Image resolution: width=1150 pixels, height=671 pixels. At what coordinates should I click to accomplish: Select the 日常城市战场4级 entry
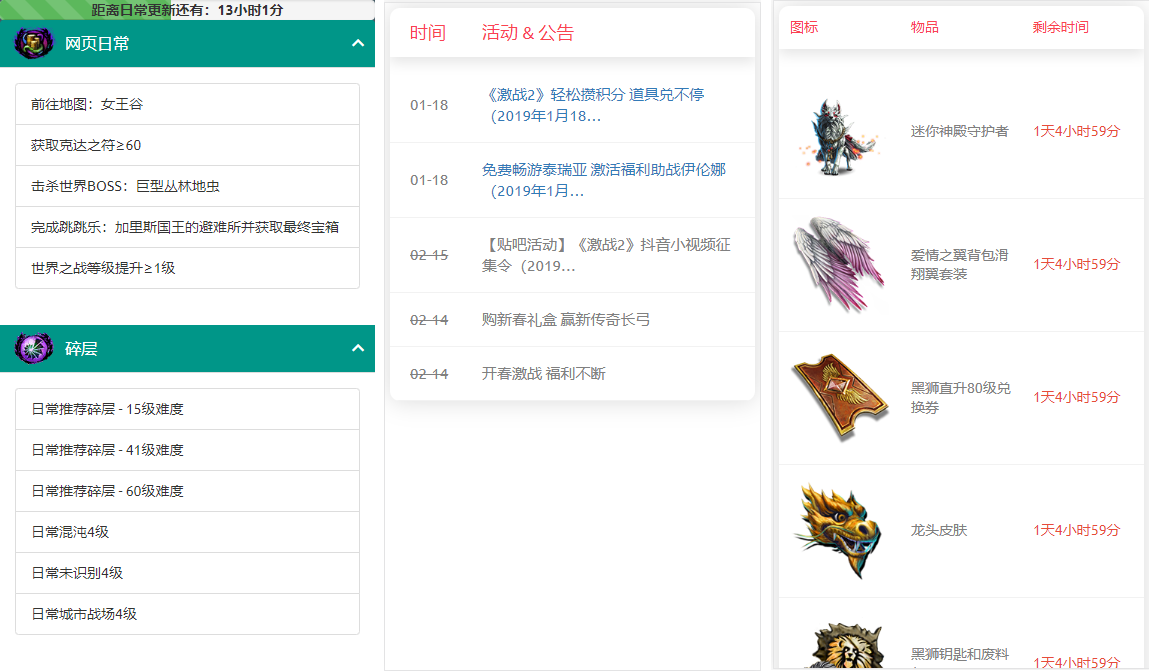(187, 615)
